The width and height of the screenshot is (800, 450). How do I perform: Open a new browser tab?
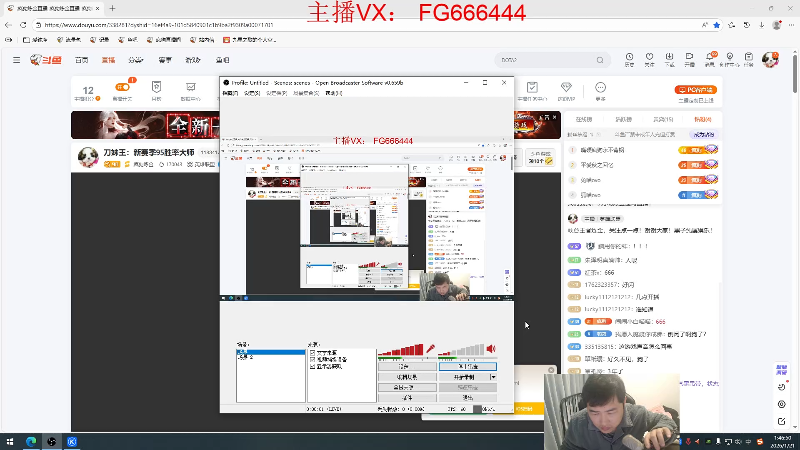pos(112,8)
